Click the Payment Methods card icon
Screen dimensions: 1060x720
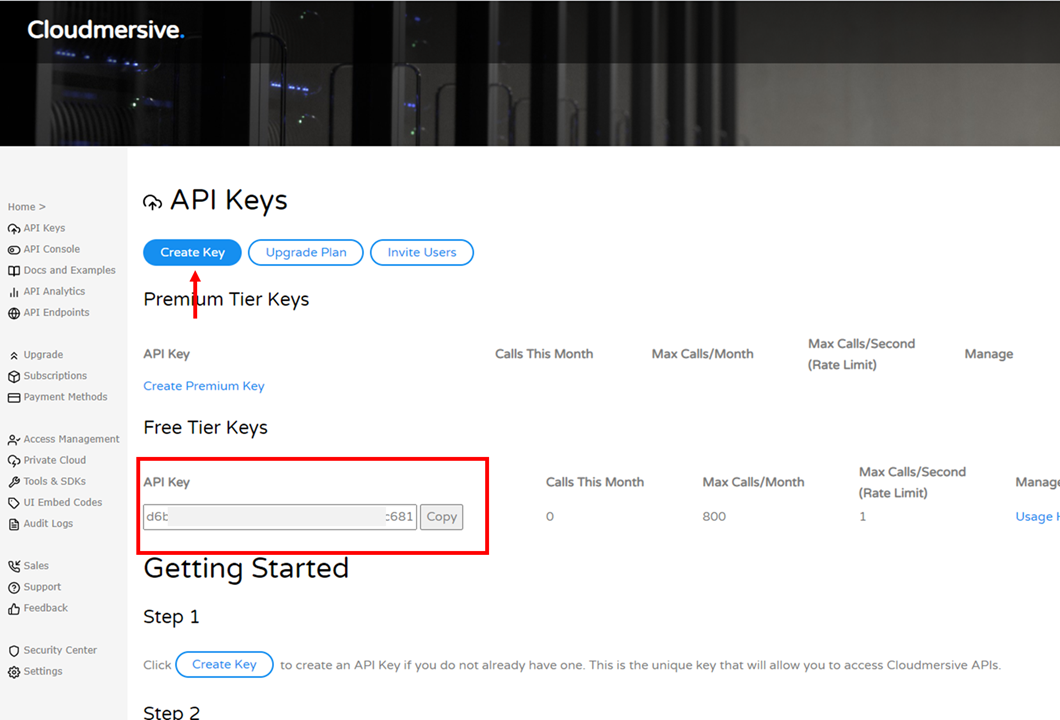[14, 398]
